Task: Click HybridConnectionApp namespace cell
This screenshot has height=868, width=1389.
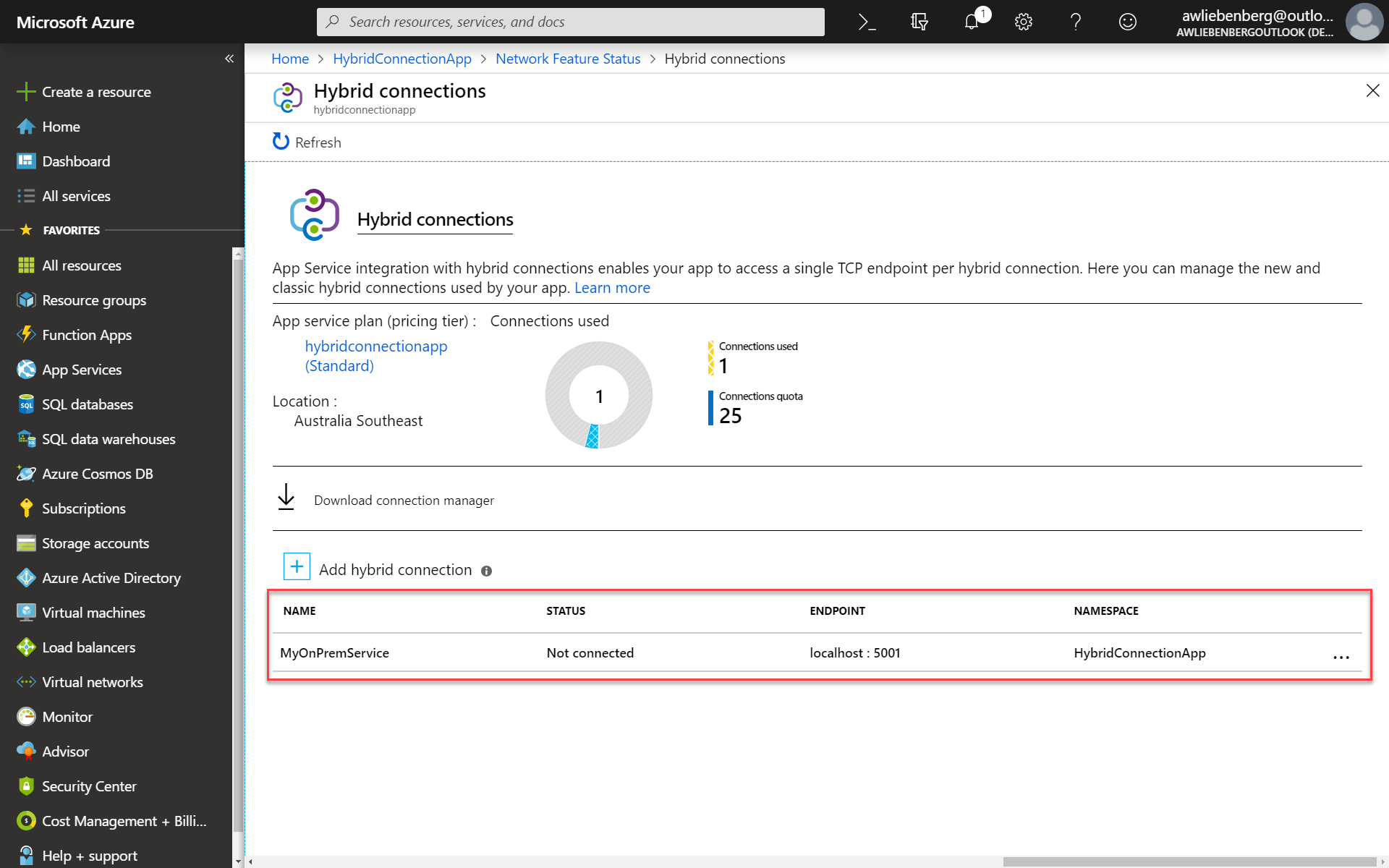Action: pos(1139,653)
